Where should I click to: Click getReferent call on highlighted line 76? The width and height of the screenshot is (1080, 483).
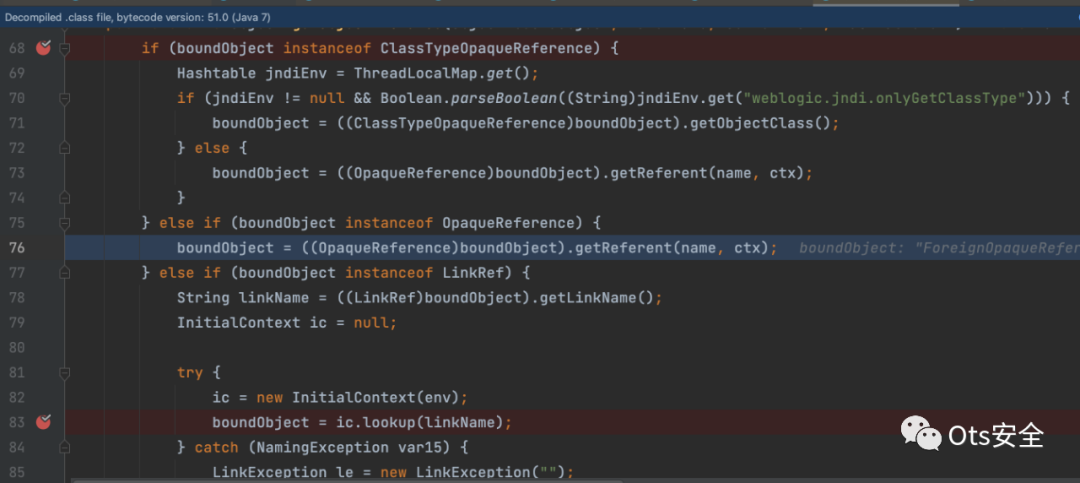click(x=619, y=247)
